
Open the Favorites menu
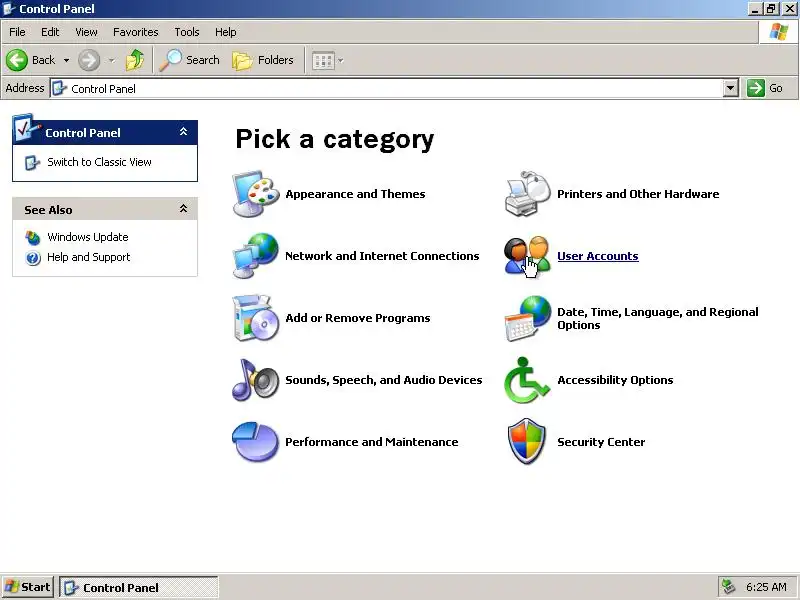point(136,32)
